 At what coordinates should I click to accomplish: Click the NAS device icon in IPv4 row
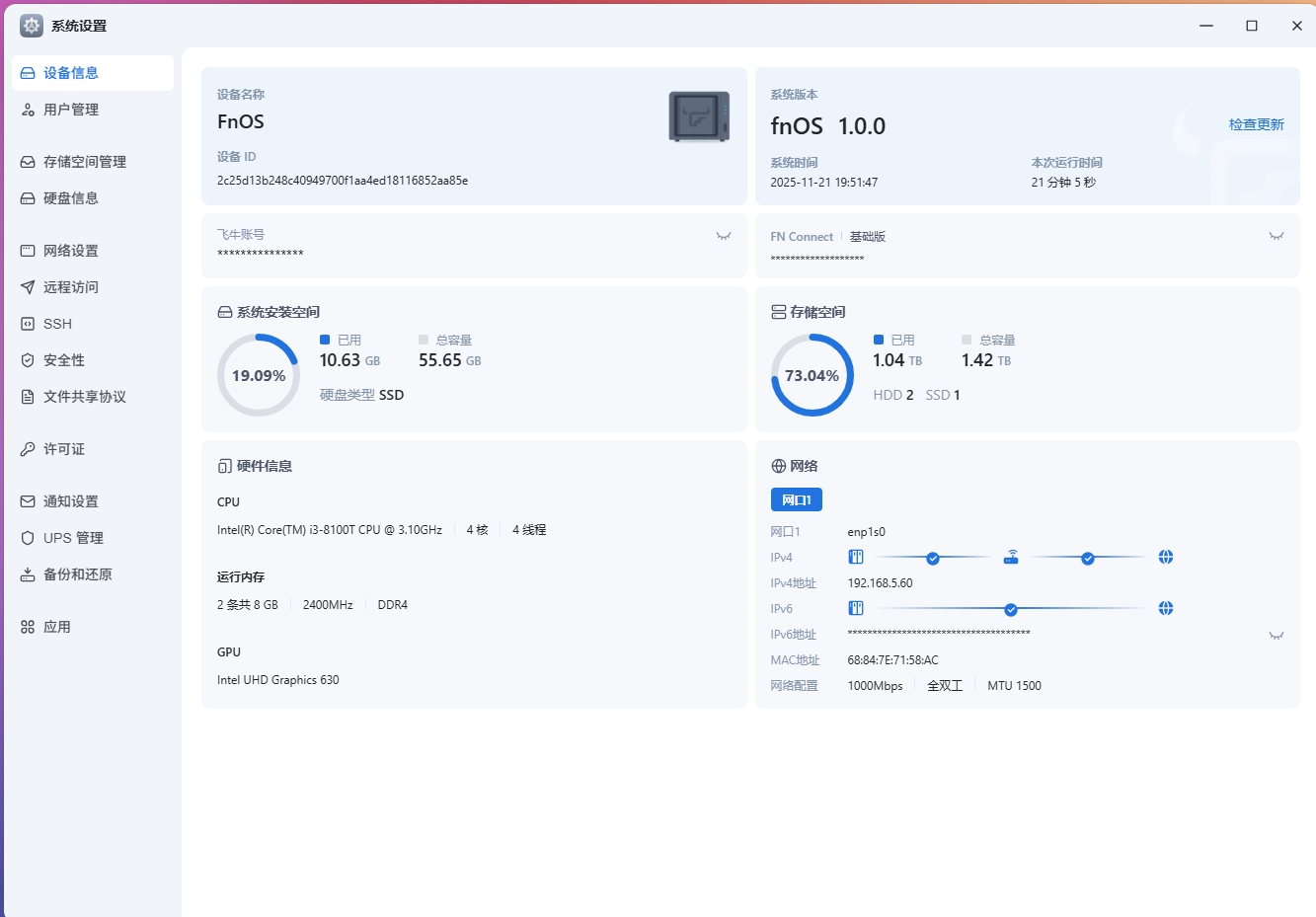856,558
